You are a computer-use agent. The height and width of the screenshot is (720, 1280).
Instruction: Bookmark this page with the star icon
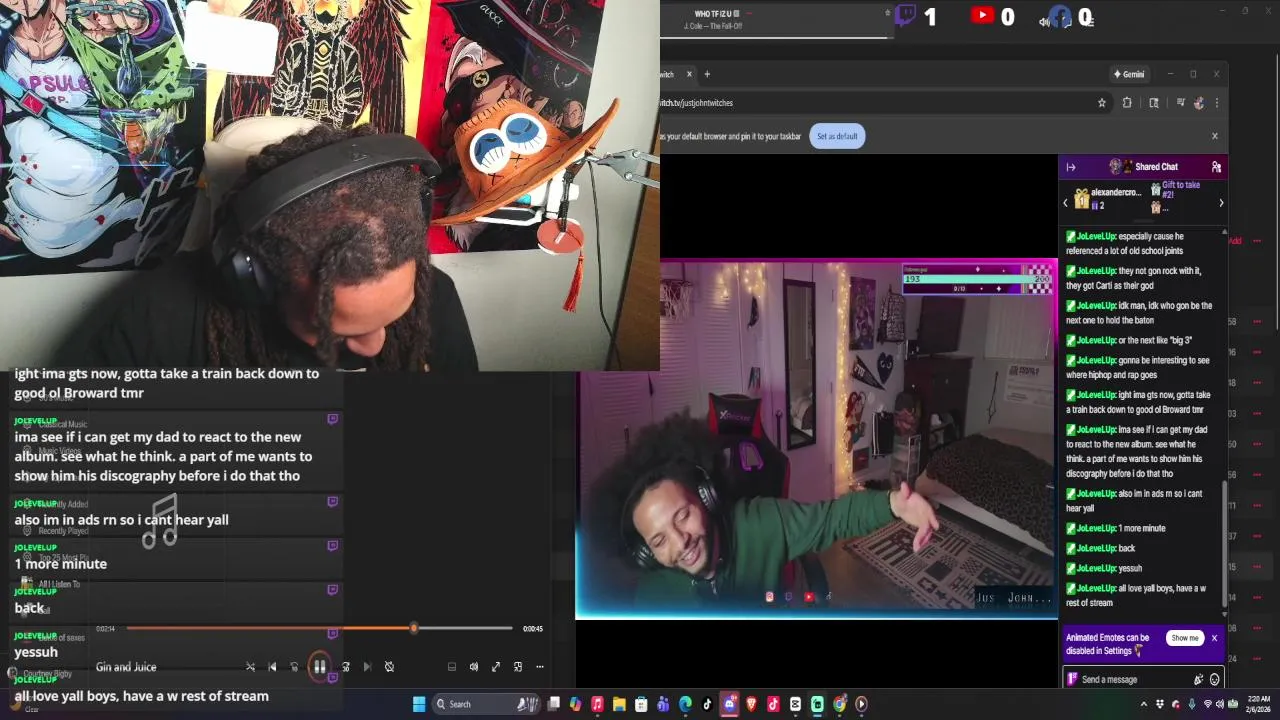(x=1102, y=103)
